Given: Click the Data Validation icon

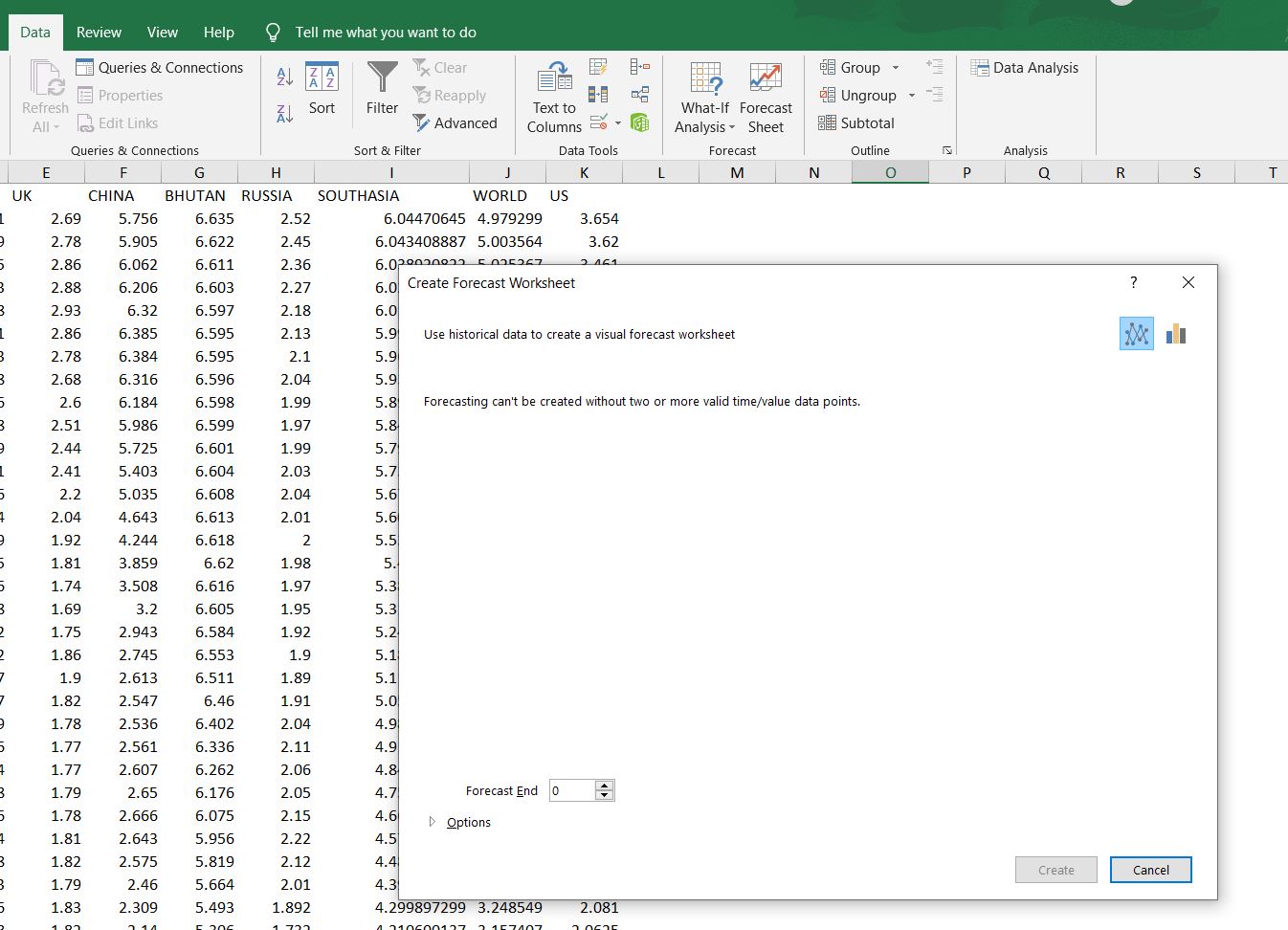Looking at the screenshot, I should click(x=595, y=122).
